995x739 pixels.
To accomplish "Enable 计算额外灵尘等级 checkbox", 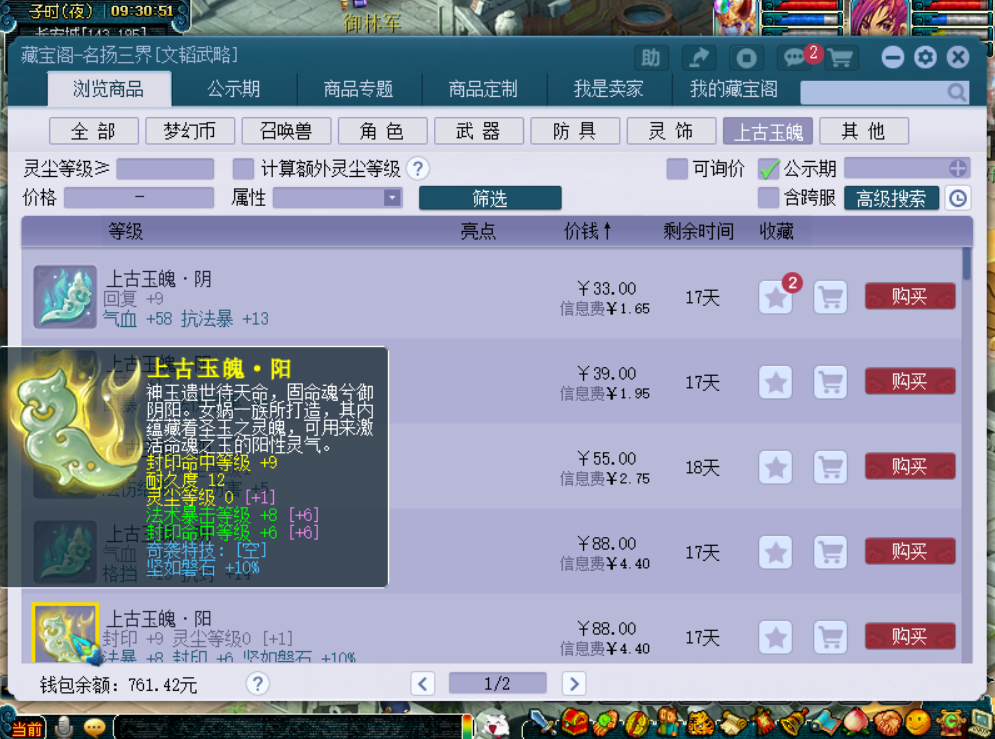I will click(243, 168).
